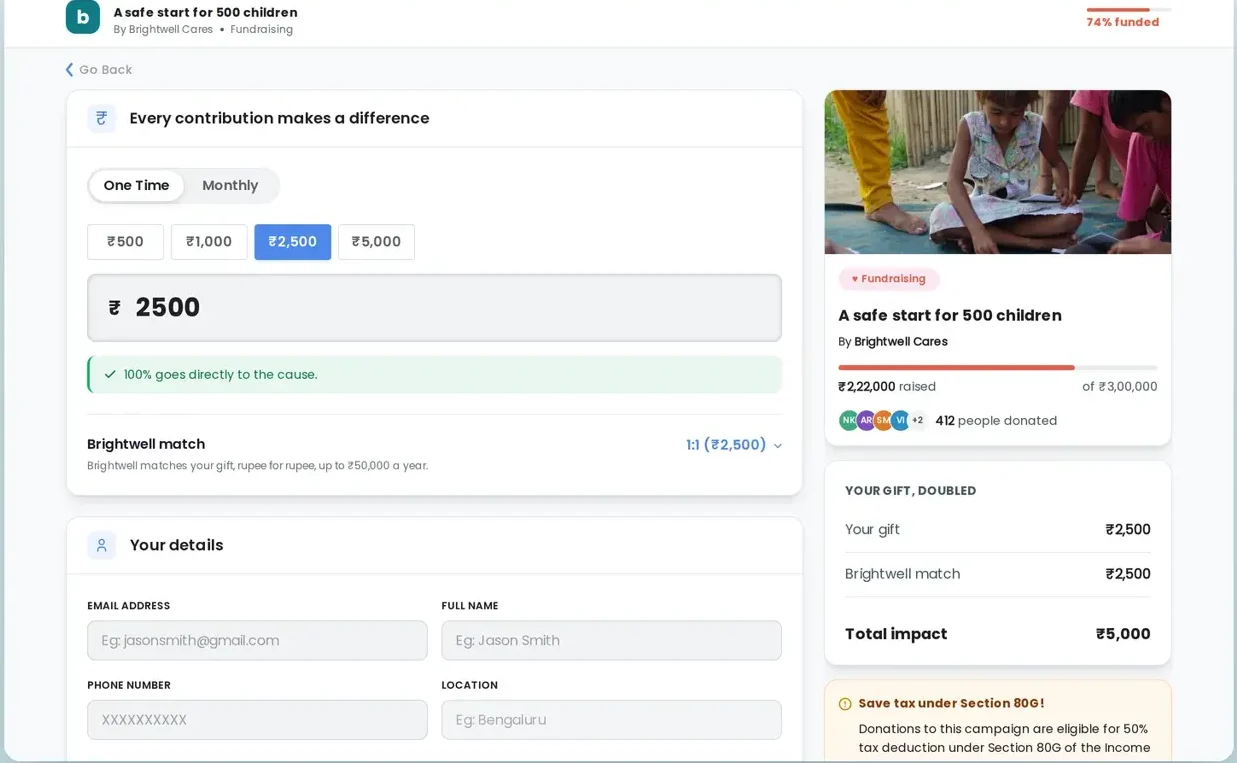Click the SM donor avatar
Viewport: 1237px width, 763px height.
[x=883, y=421]
